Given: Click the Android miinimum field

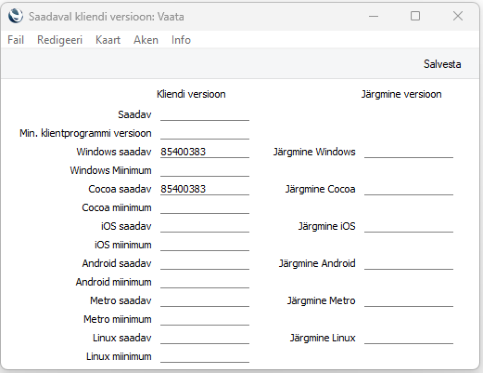Looking at the screenshot, I should click(205, 282).
